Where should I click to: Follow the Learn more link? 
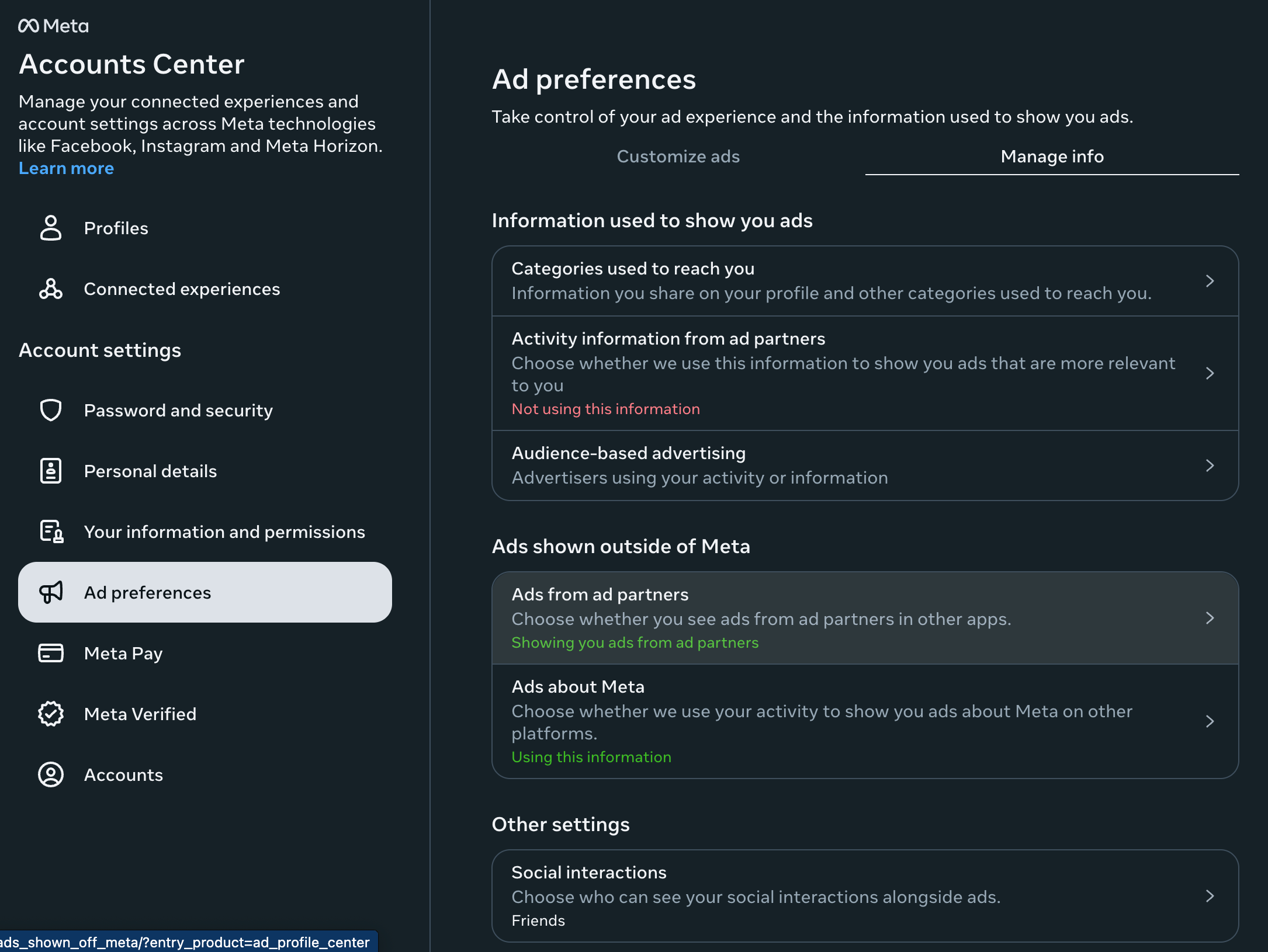[66, 168]
